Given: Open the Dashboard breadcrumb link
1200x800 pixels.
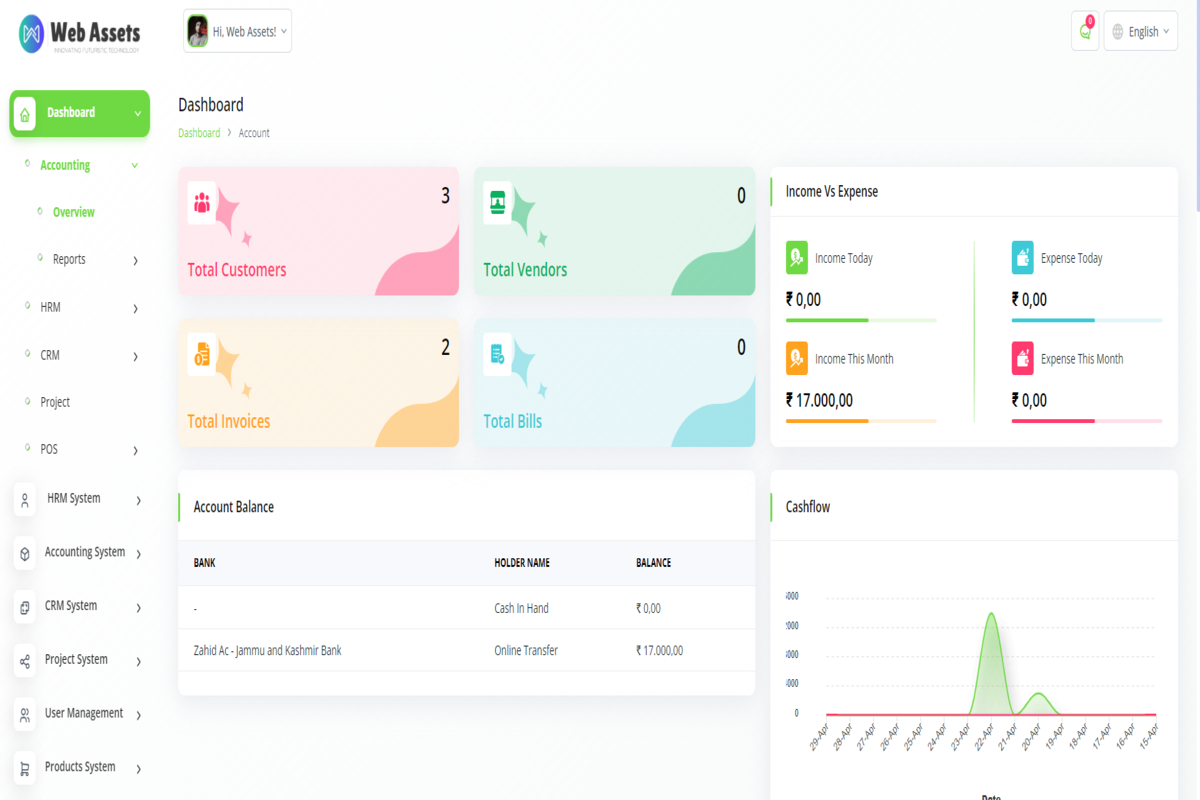Looking at the screenshot, I should (199, 132).
